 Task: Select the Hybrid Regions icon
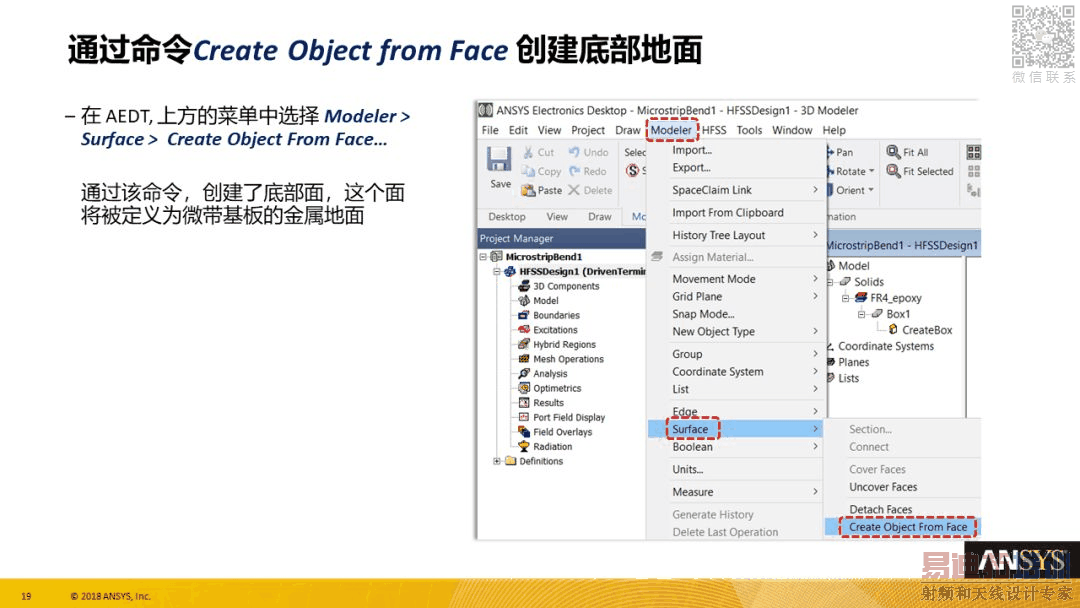(x=524, y=344)
